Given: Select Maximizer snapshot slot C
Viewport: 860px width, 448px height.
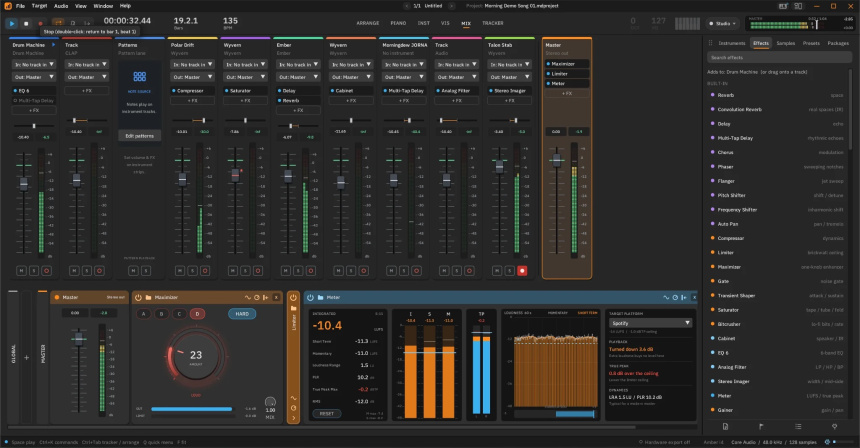Looking at the screenshot, I should pyautogui.click(x=179, y=314).
